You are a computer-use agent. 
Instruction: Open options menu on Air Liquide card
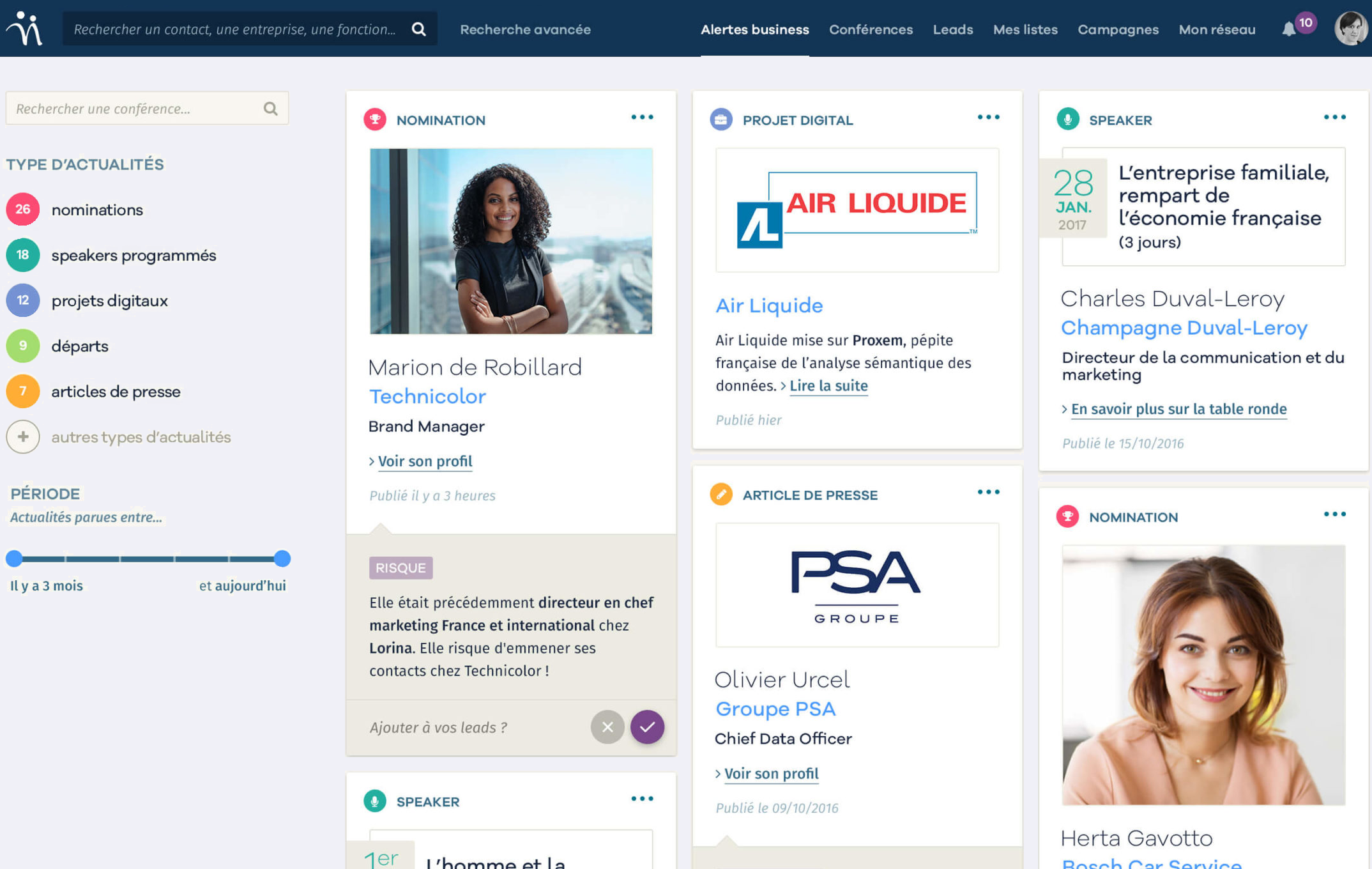coord(988,118)
